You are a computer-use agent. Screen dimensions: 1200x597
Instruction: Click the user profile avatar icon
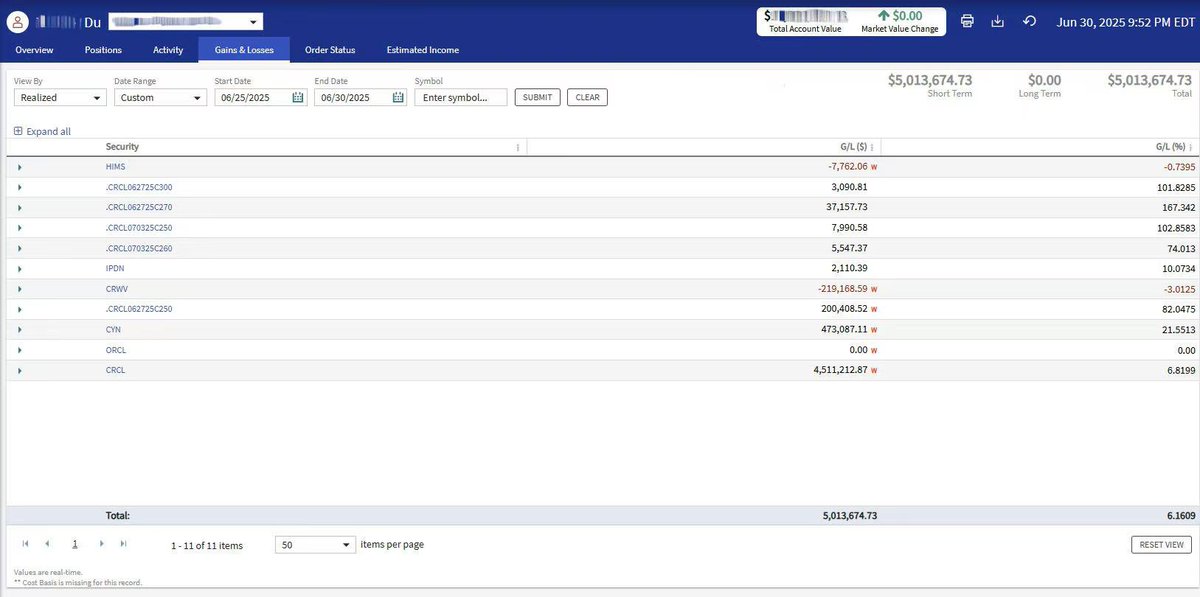[x=17, y=21]
